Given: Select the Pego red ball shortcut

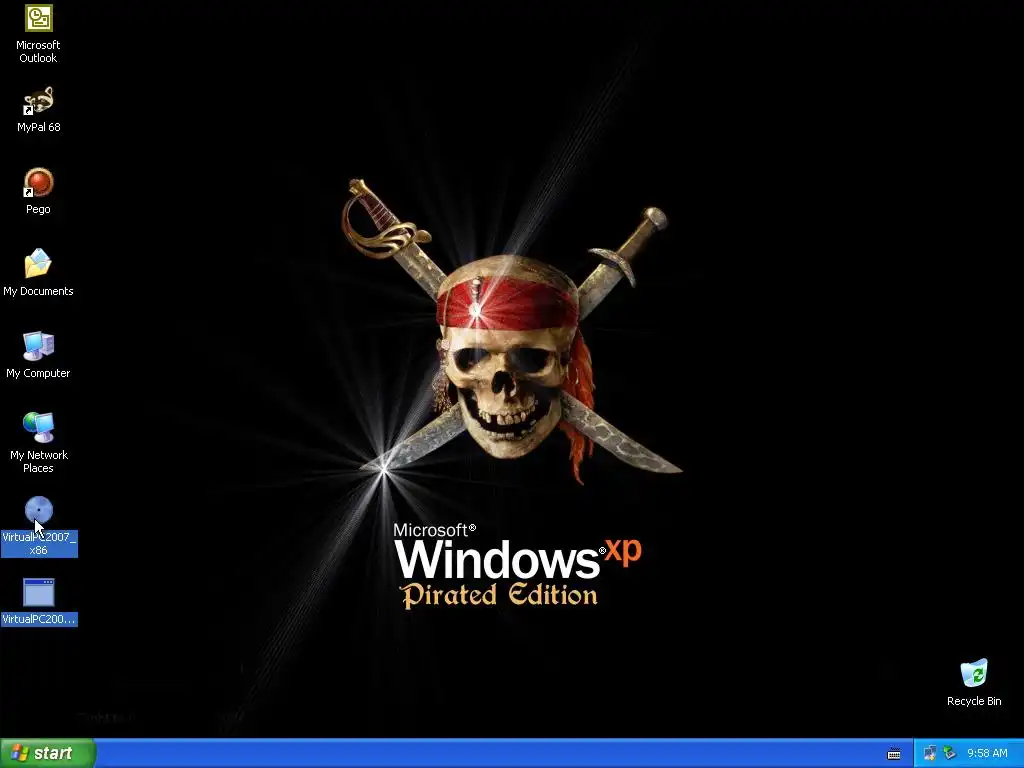Looking at the screenshot, I should (x=39, y=183).
